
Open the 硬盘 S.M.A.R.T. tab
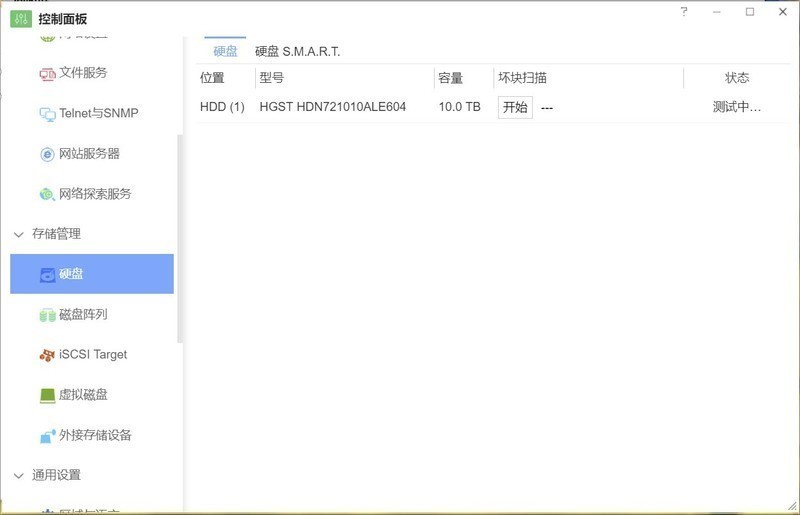tap(297, 51)
